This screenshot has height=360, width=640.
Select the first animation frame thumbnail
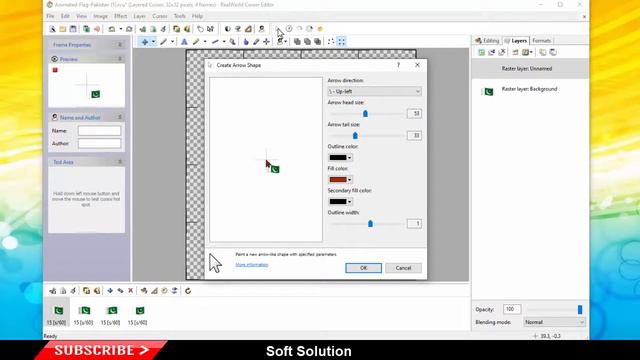[57, 313]
